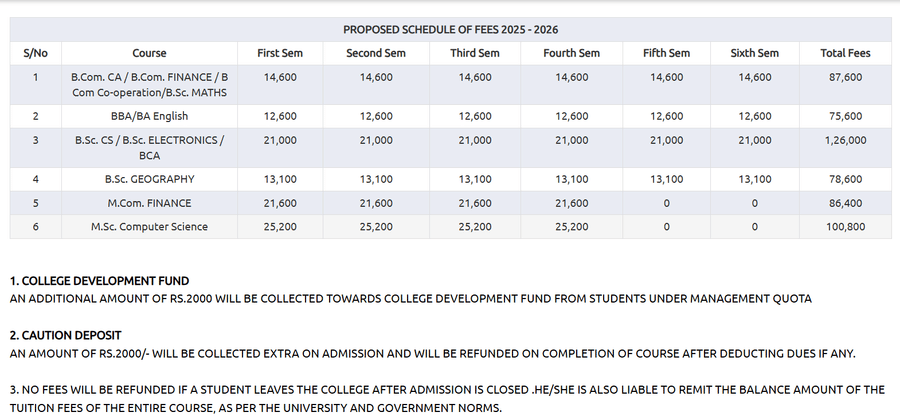Image resolution: width=900 pixels, height=420 pixels.
Task: Select the 'Sixth Sem' column header
Action: 755,53
